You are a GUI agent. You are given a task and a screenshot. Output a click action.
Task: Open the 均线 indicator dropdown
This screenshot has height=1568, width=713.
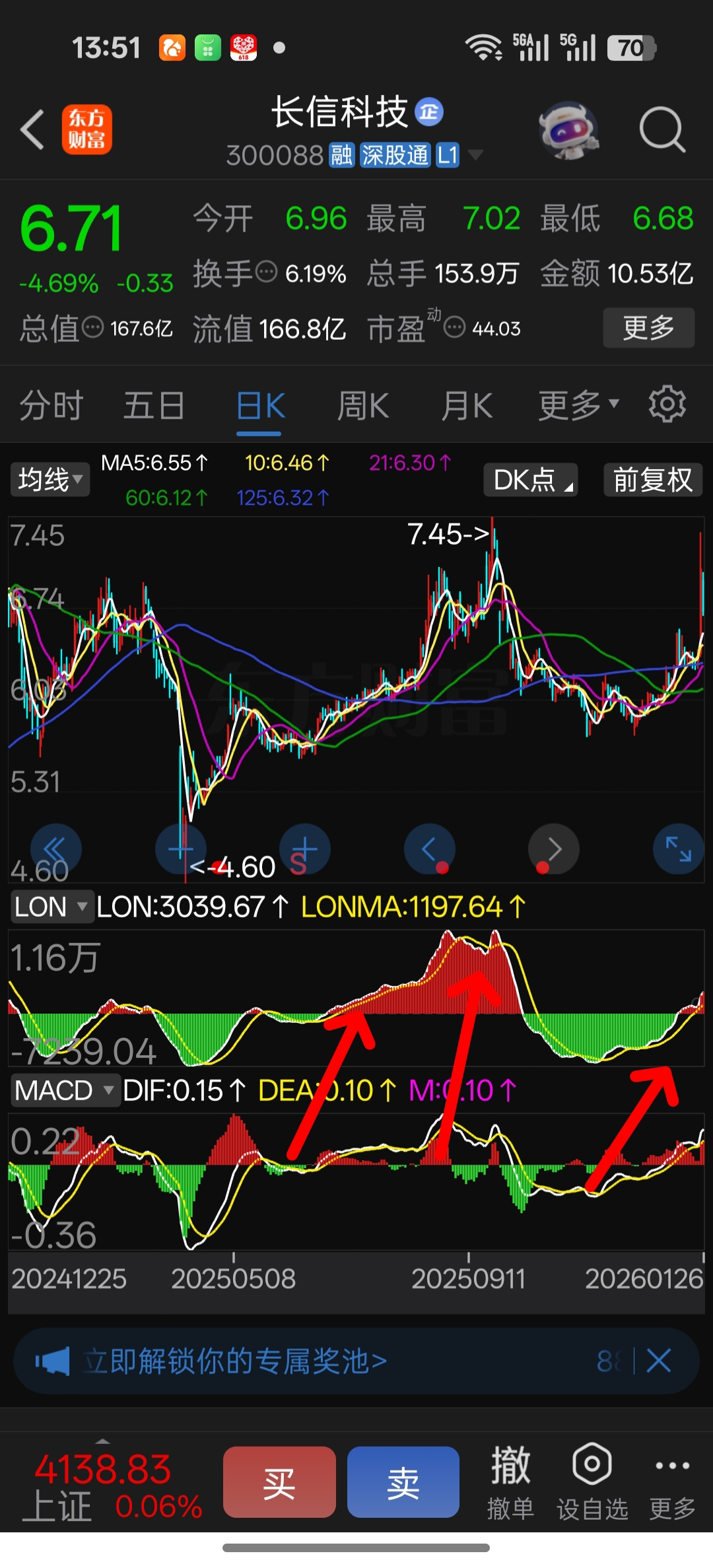[50, 479]
